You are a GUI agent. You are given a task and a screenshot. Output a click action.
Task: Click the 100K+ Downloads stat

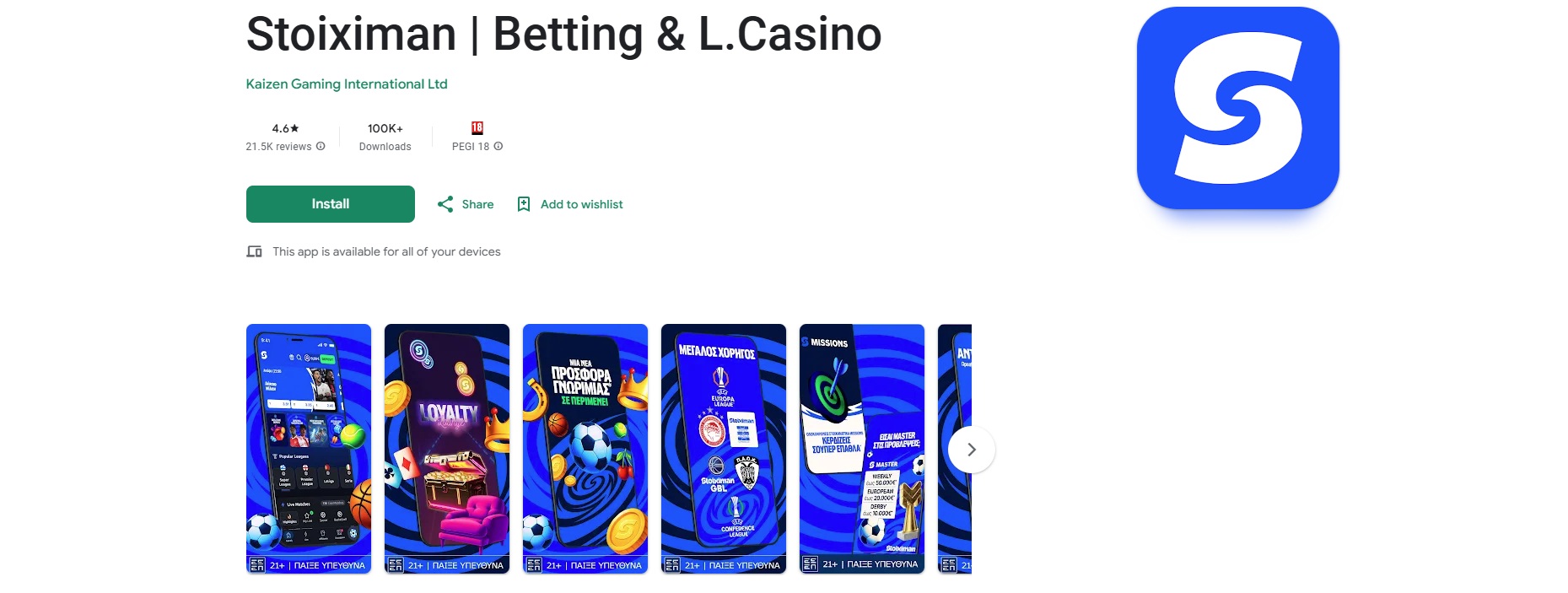[x=385, y=137]
